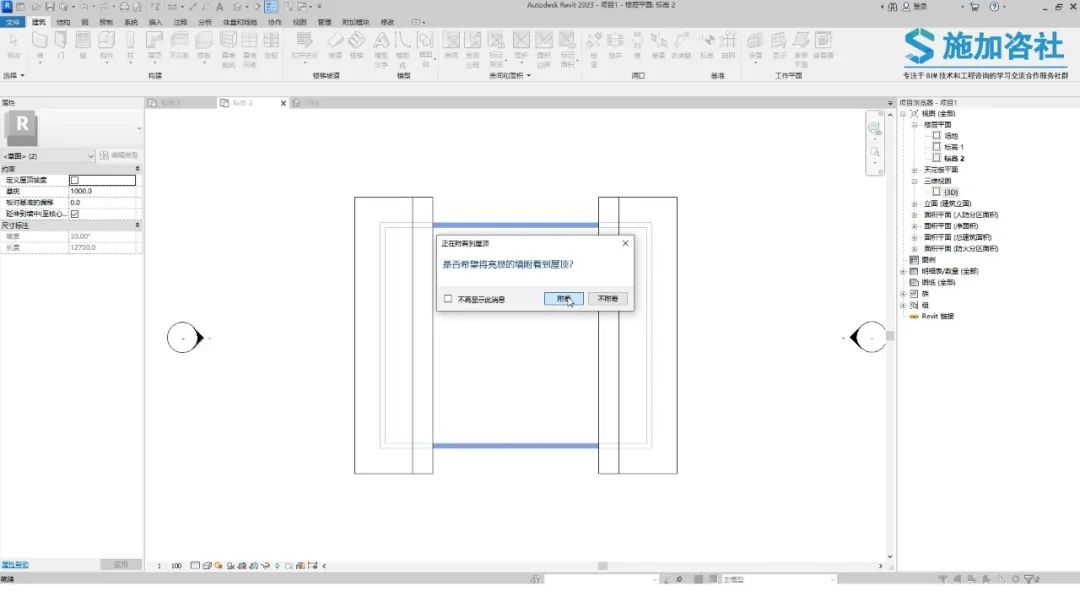Open the File menu tab
Viewport: 1080px width, 608px height.
pos(13,21)
